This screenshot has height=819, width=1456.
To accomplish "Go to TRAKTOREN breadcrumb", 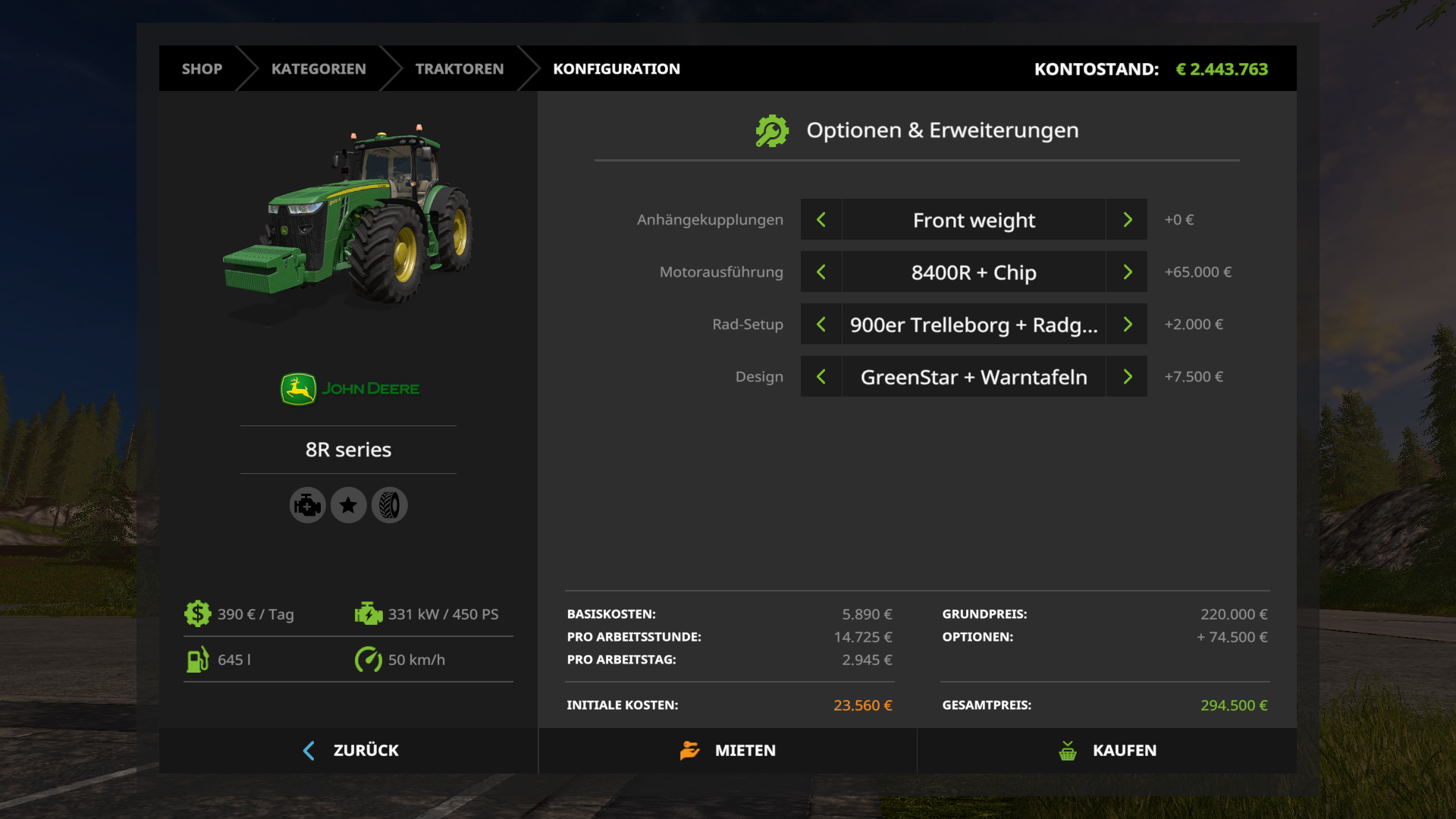I will pyautogui.click(x=459, y=69).
